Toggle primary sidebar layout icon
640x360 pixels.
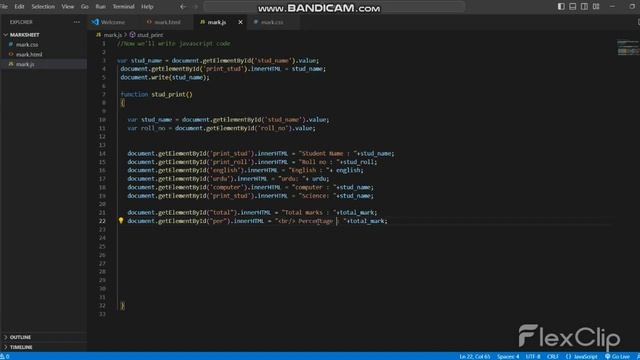pos(561,7)
